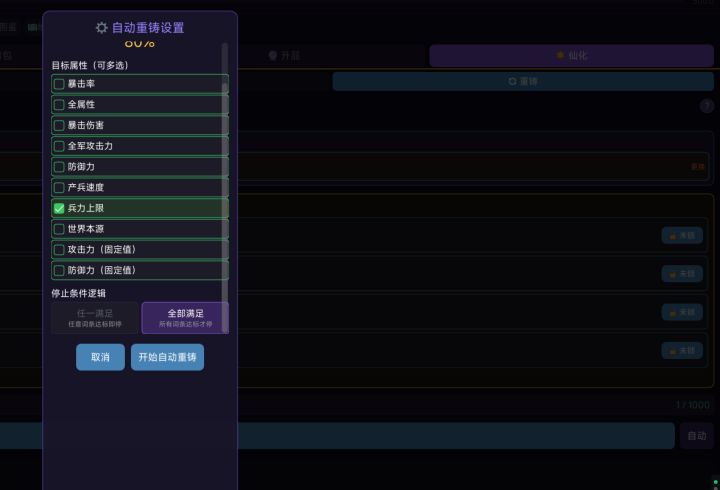Choose the 任一满足 stop logic
Image resolution: width=720 pixels, height=490 pixels.
coord(95,318)
